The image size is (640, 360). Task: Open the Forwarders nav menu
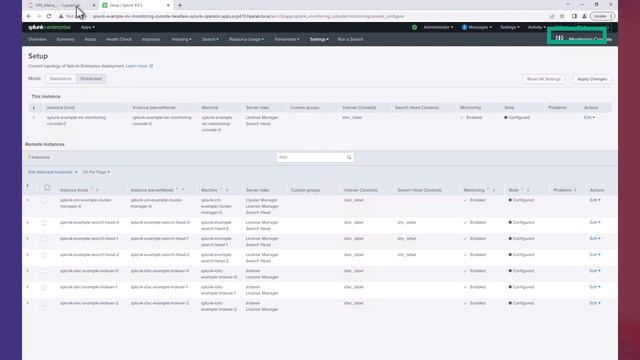[287, 40]
